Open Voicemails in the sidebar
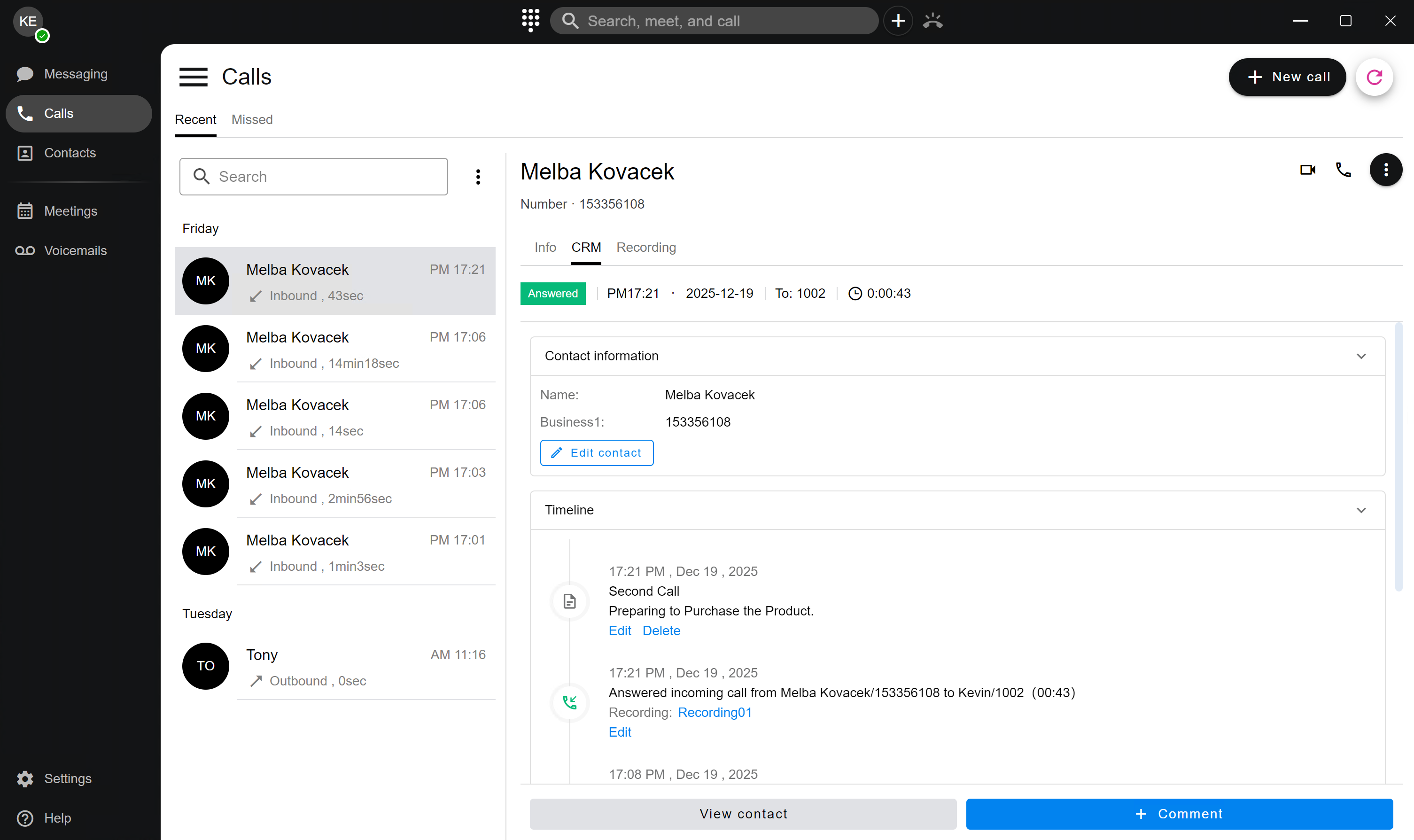1414x840 pixels. [75, 250]
